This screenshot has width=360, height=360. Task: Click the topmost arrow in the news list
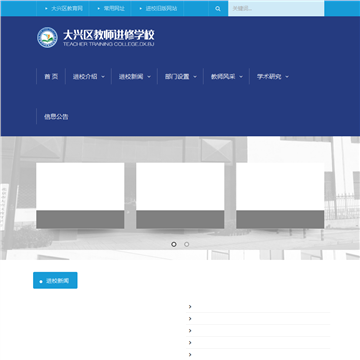pyautogui.click(x=190, y=307)
